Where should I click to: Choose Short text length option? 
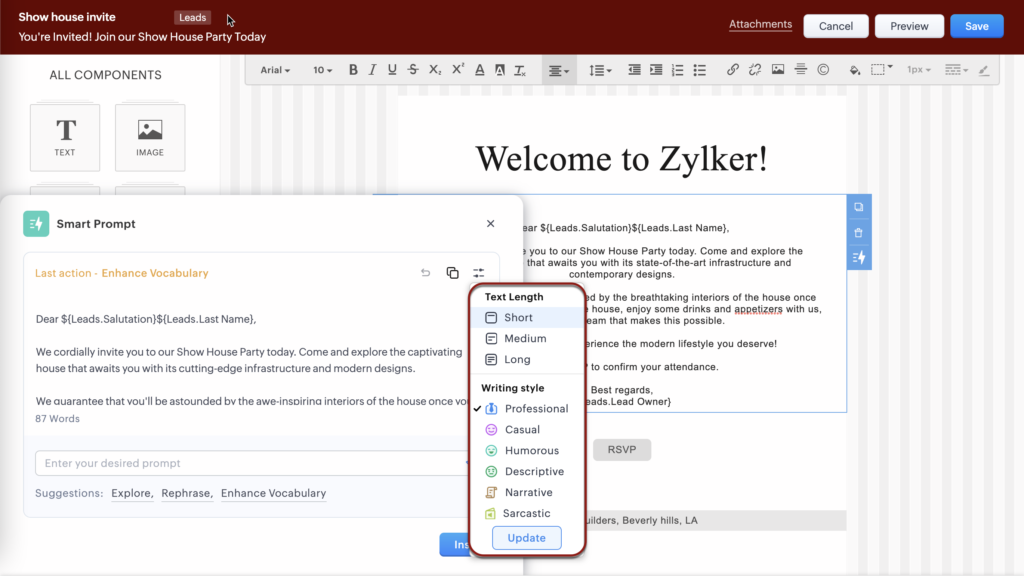click(518, 318)
